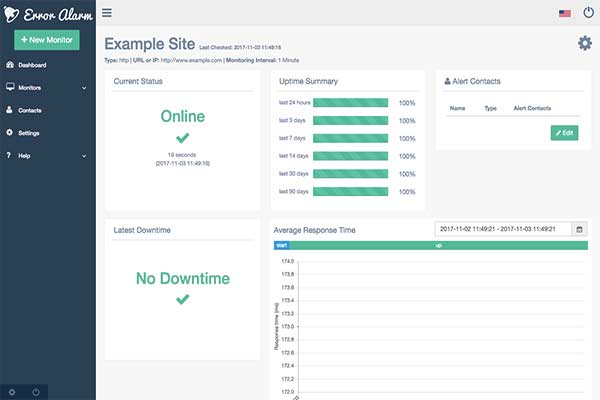Open the US flag language selector

point(565,13)
